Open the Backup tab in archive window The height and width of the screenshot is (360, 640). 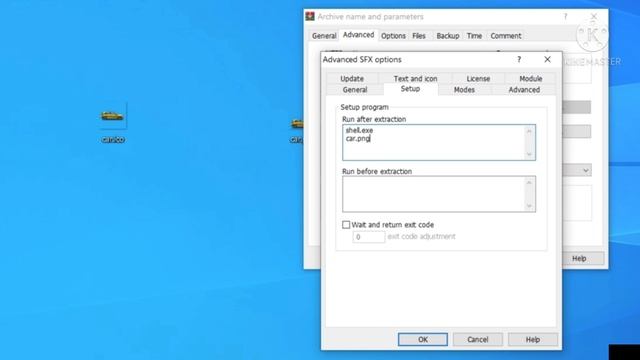(448, 36)
